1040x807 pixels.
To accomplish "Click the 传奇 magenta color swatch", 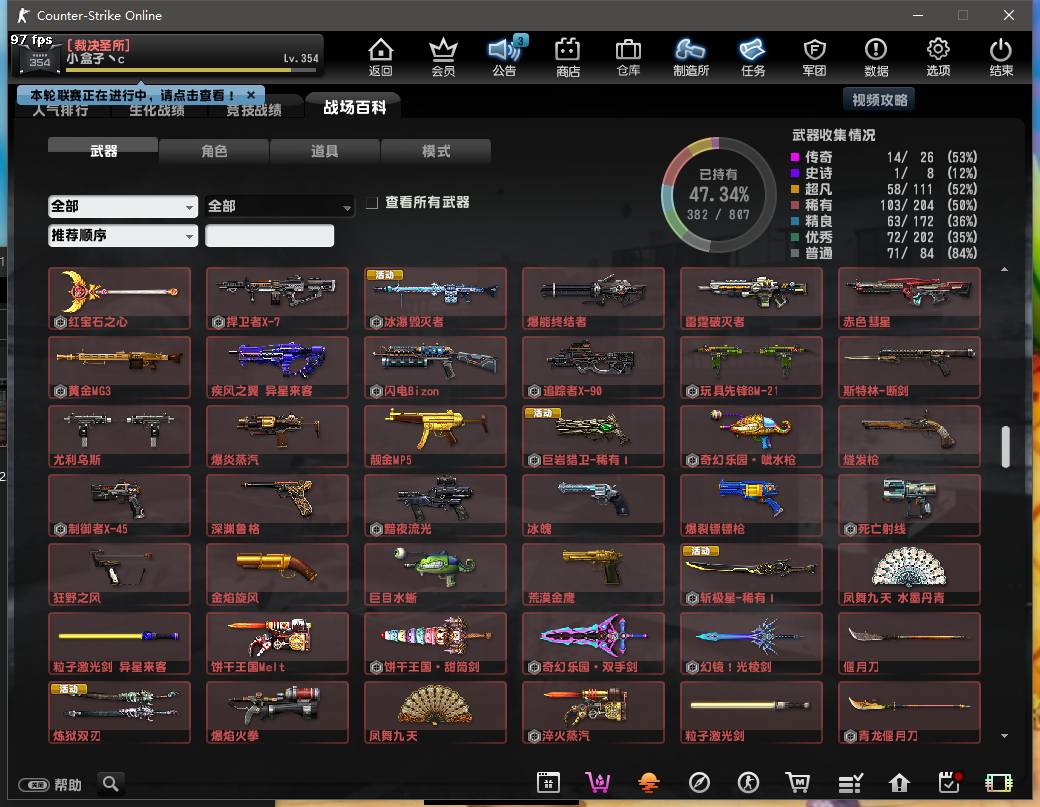I will (x=795, y=157).
